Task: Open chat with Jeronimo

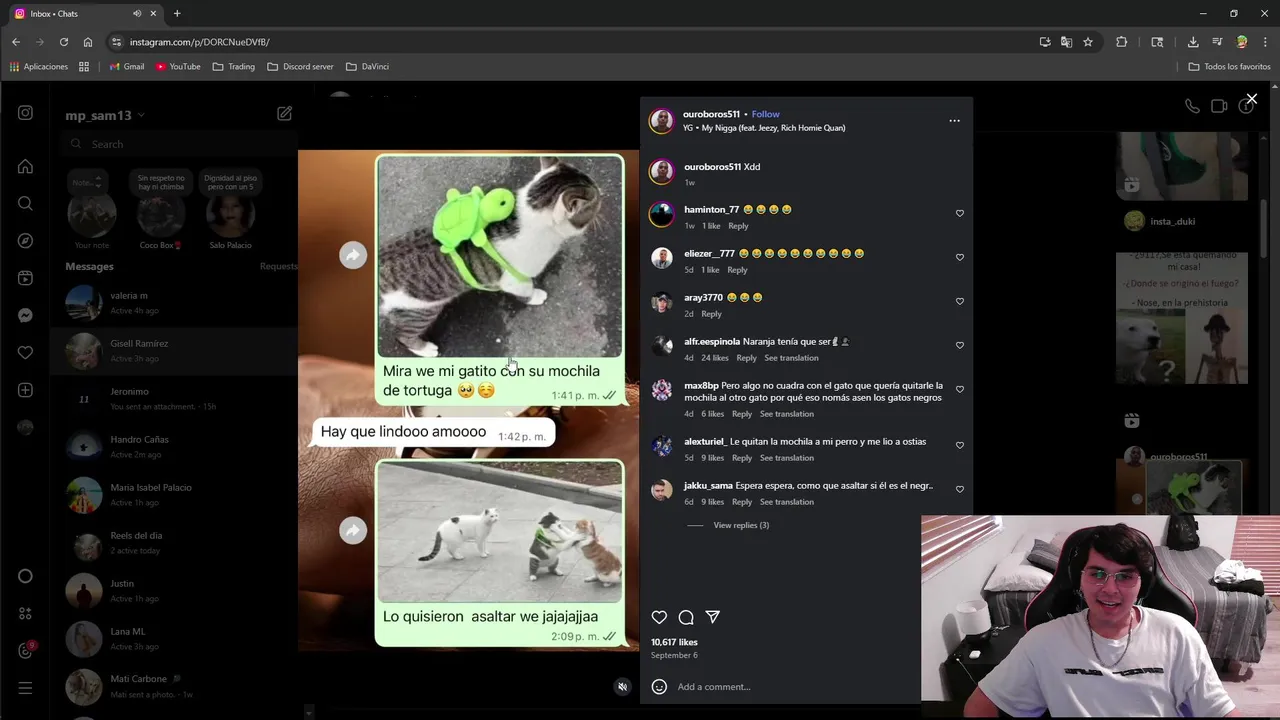Action: click(x=174, y=398)
